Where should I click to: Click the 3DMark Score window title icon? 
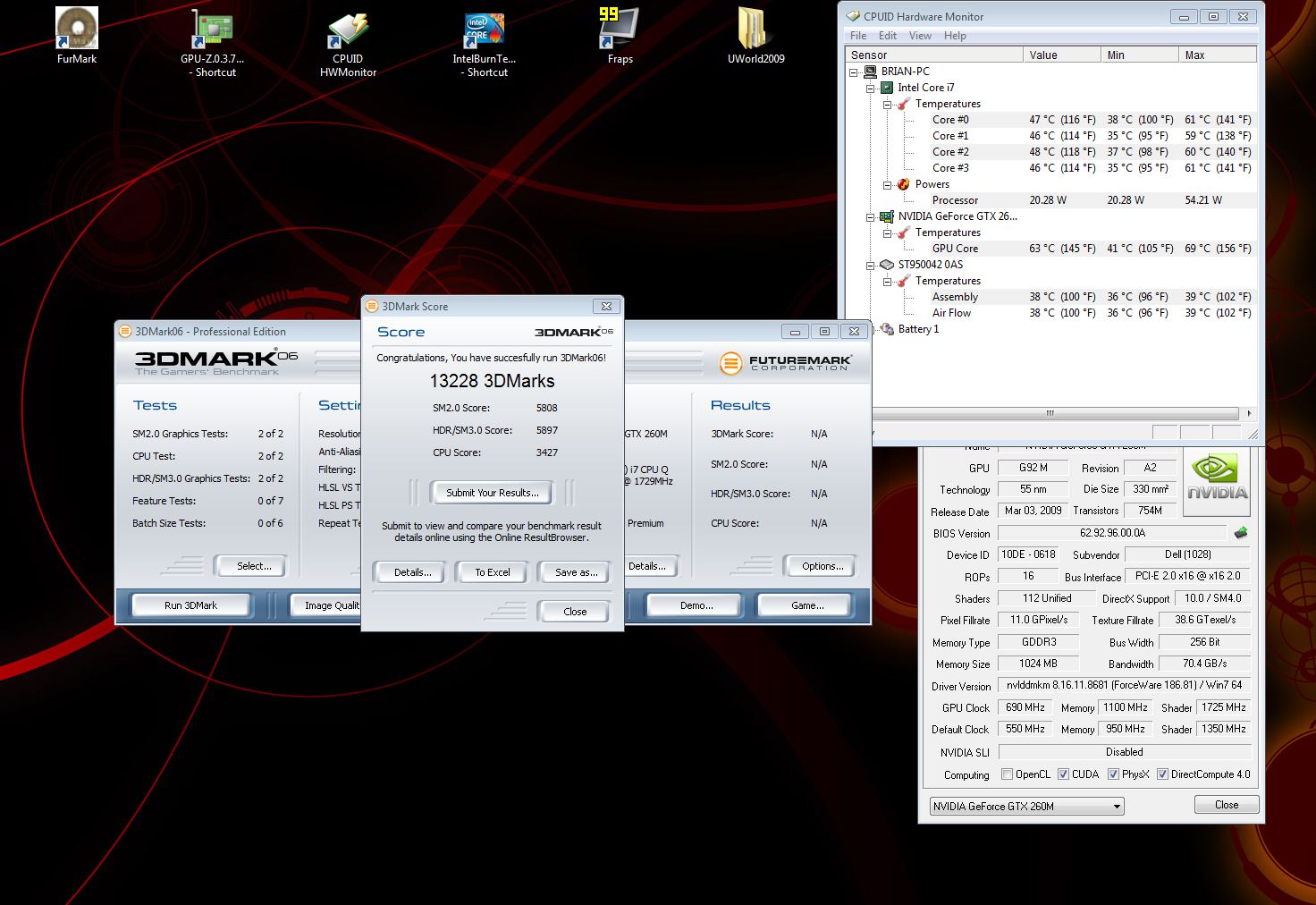(x=373, y=306)
